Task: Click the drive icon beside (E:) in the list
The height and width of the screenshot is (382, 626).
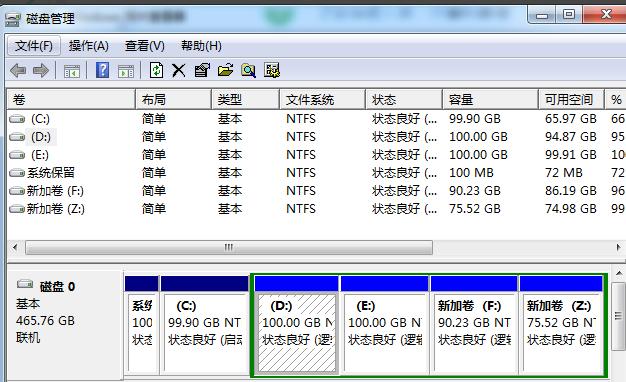Action: pos(17,155)
